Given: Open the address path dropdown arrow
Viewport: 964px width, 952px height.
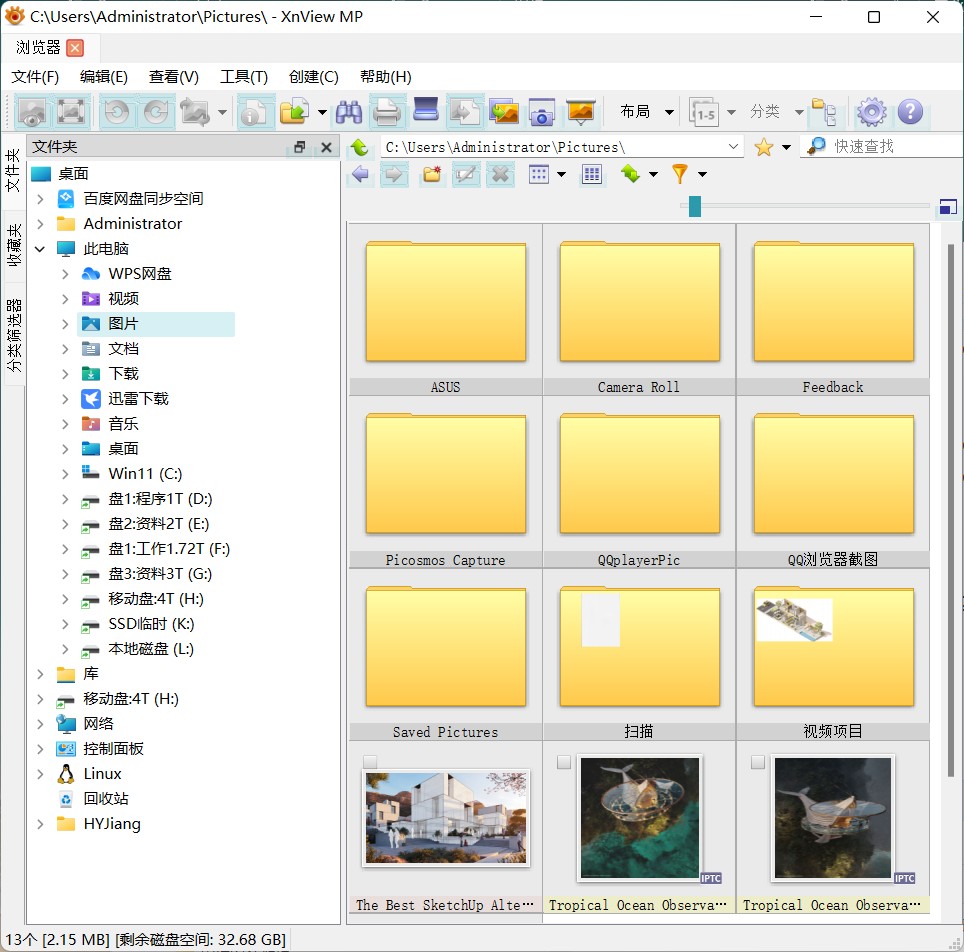Looking at the screenshot, I should (733, 147).
